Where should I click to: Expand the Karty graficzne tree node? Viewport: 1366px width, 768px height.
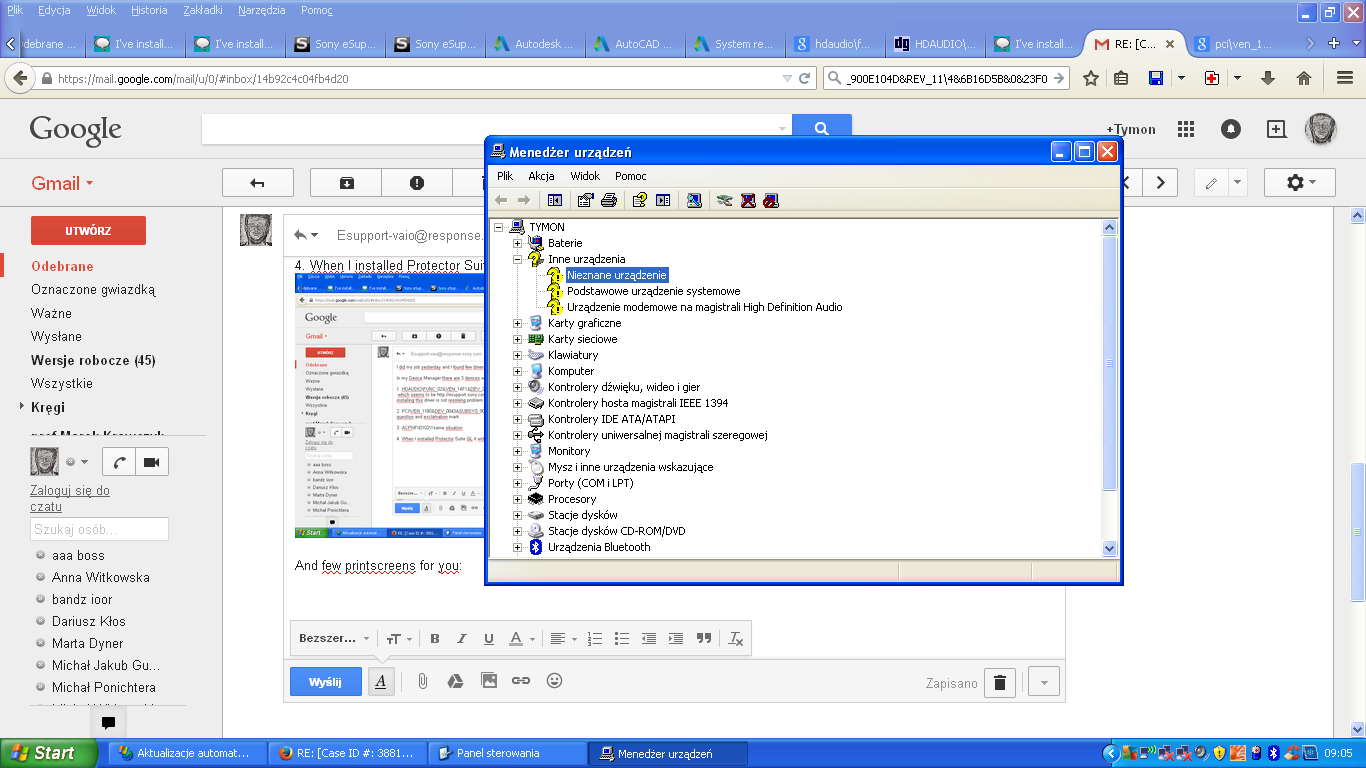tap(518, 323)
